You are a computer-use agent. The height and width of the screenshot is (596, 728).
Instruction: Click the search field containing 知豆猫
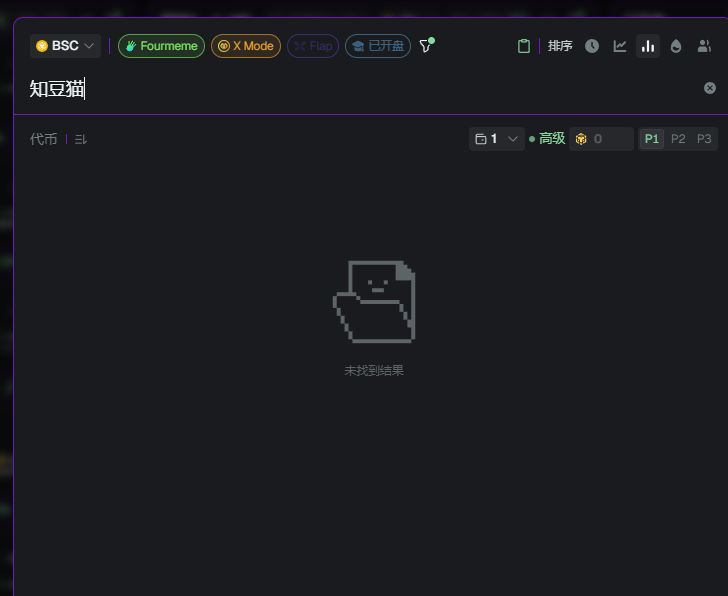pyautogui.click(x=362, y=88)
